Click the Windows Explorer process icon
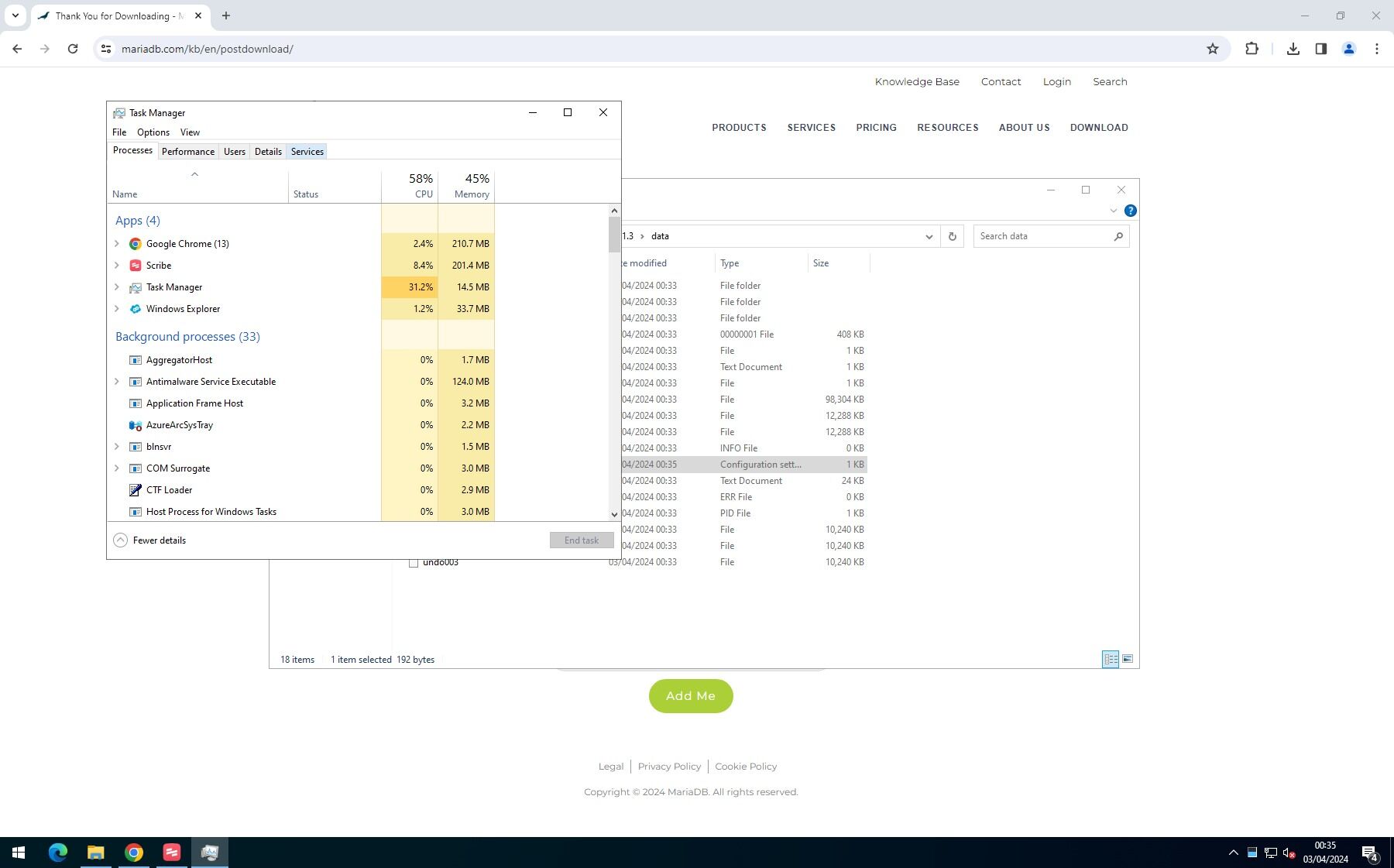The height and width of the screenshot is (868, 1394). click(x=136, y=309)
